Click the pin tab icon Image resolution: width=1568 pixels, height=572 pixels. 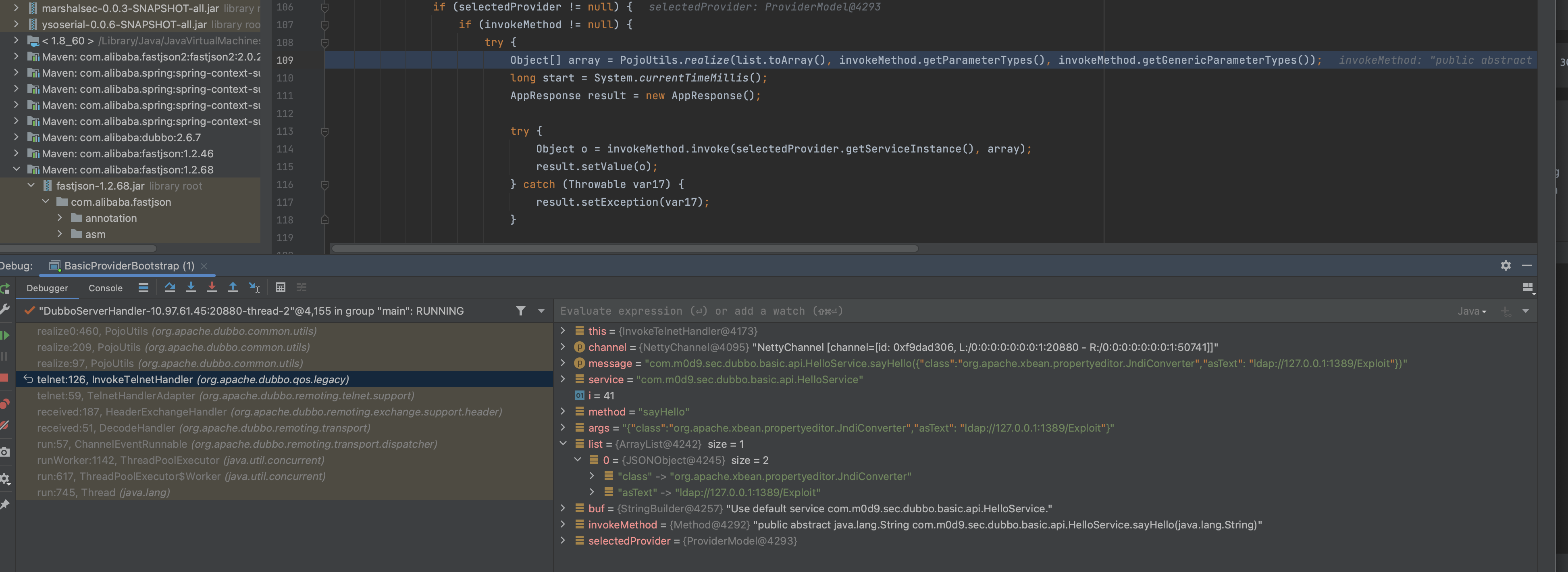coord(5,504)
